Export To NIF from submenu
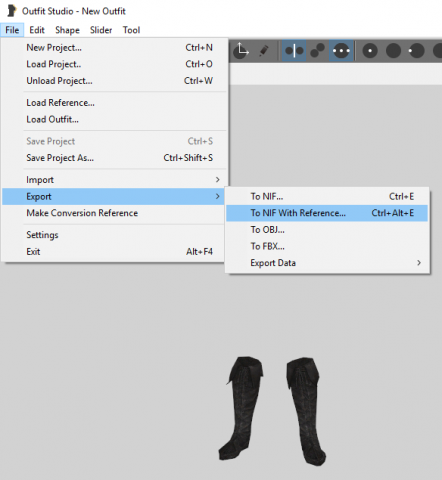The width and height of the screenshot is (442, 480). click(327, 196)
